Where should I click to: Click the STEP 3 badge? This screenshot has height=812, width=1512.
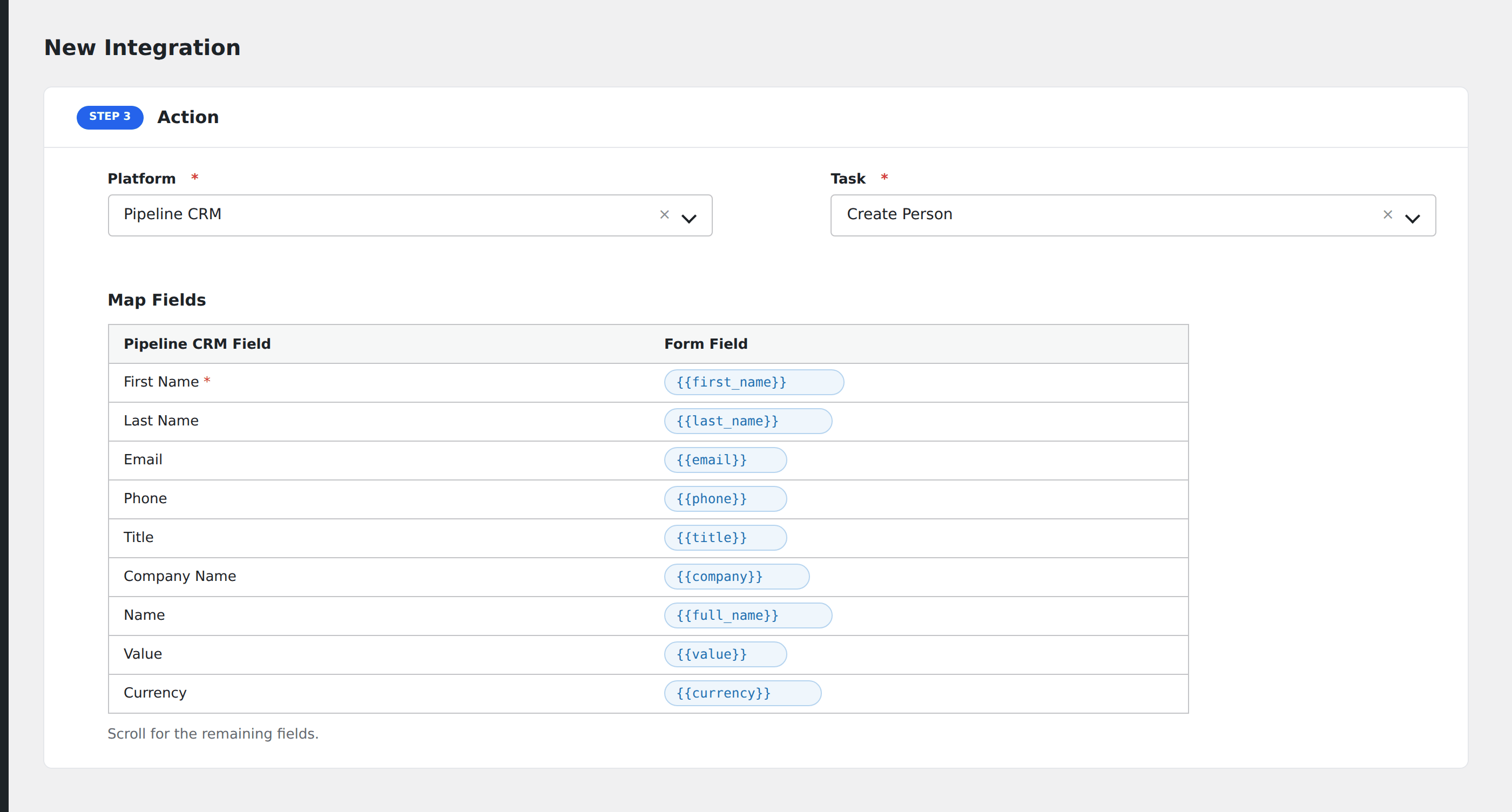pos(110,117)
